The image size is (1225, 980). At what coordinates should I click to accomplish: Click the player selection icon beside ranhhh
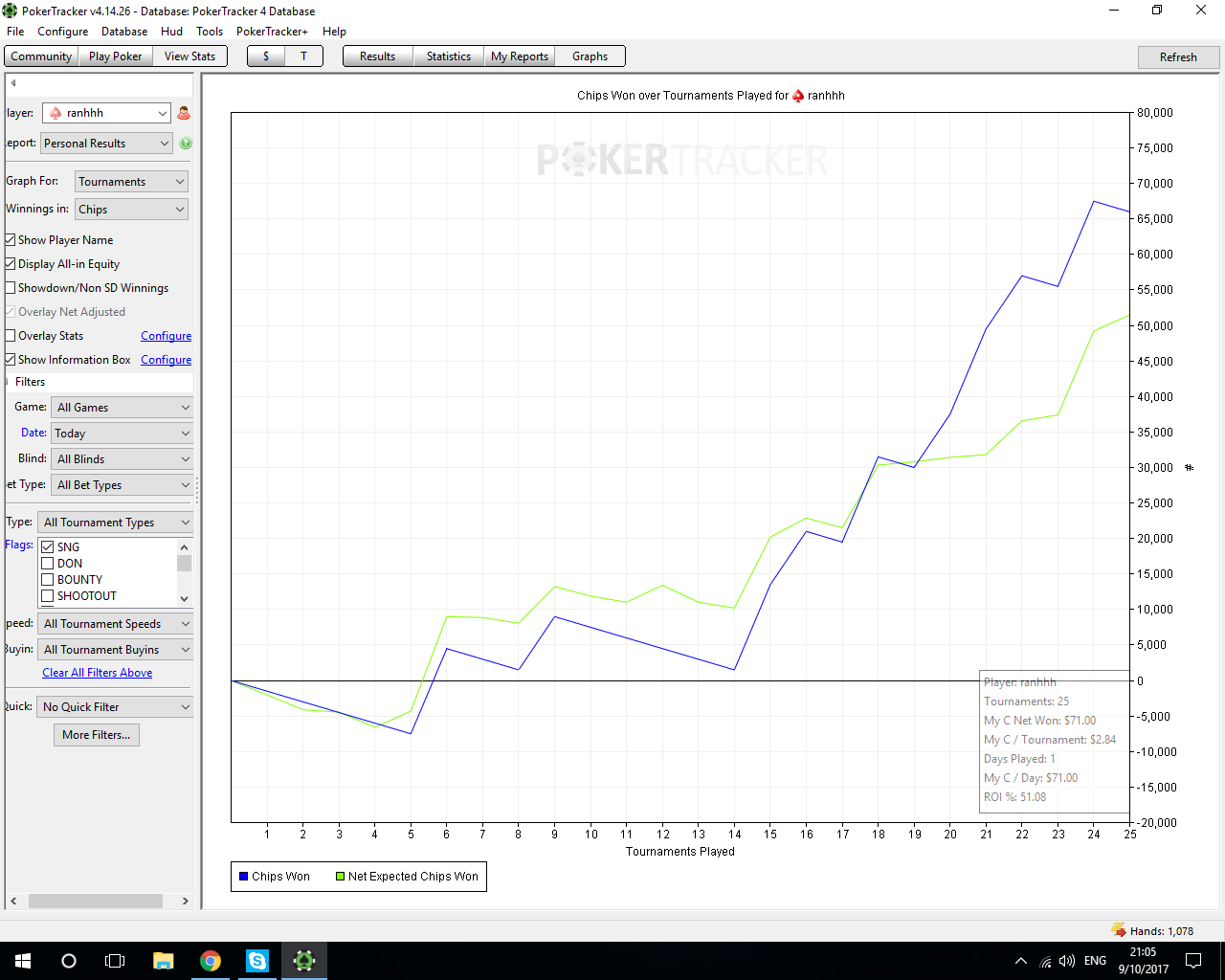[184, 113]
